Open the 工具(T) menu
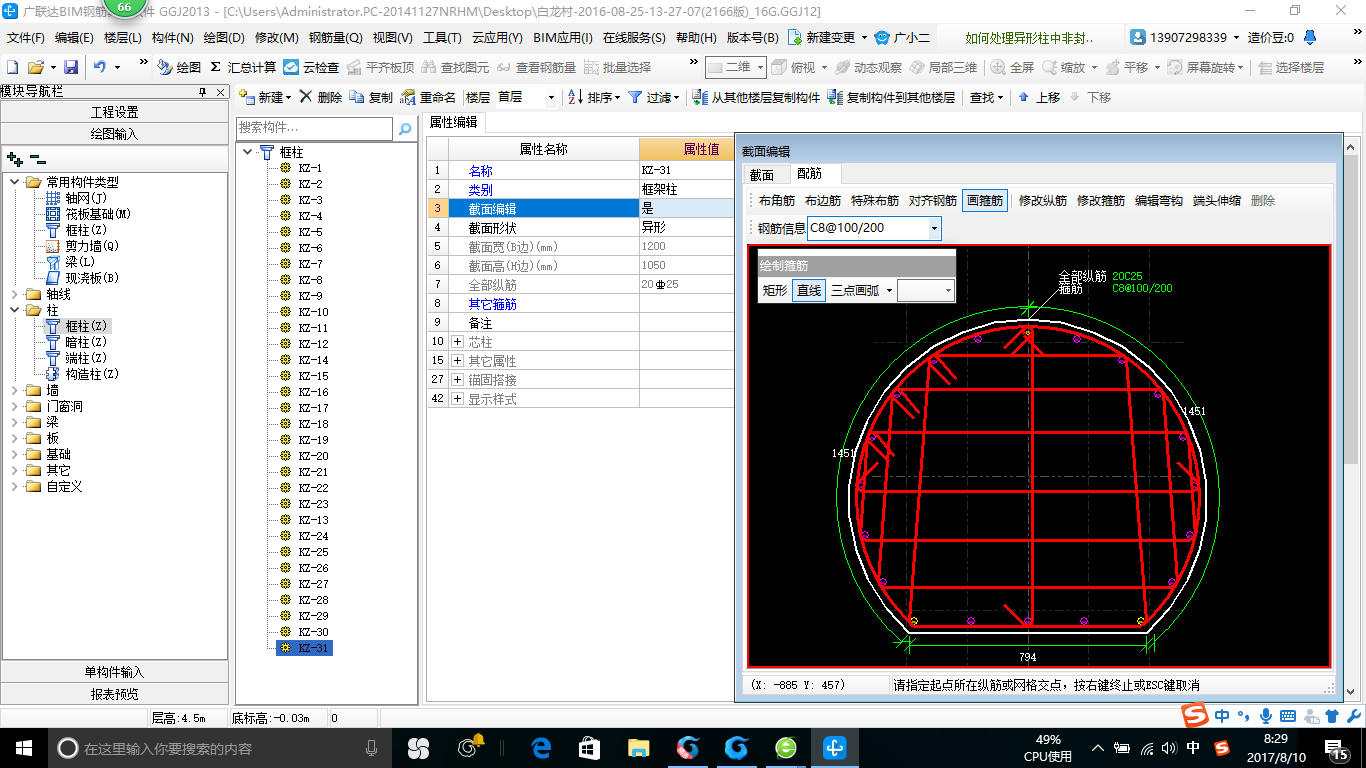The image size is (1366, 768). click(442, 37)
